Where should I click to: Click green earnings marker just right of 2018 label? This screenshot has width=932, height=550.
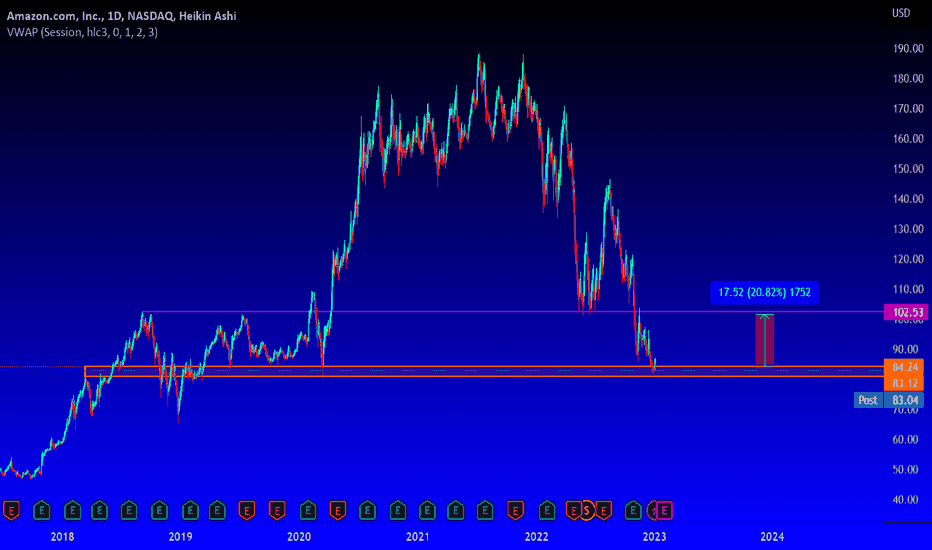(x=73, y=510)
